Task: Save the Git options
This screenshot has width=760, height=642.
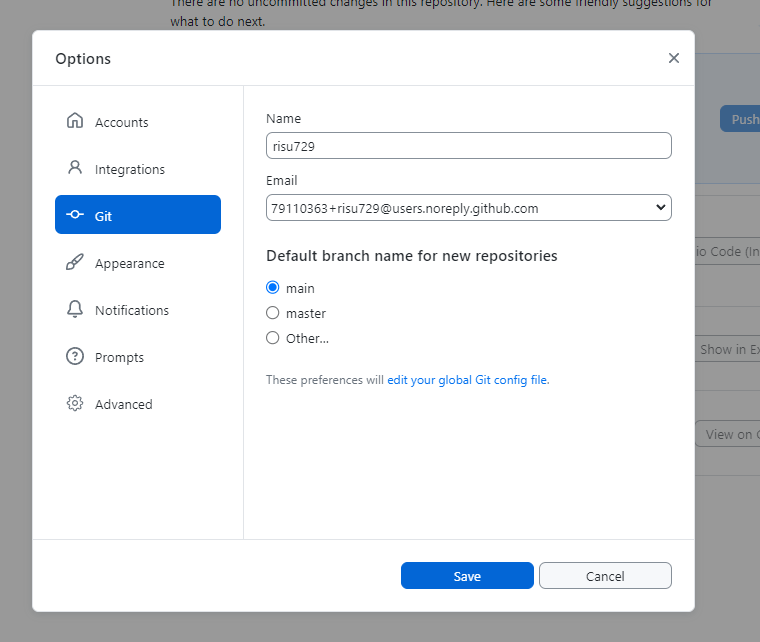Action: [467, 576]
